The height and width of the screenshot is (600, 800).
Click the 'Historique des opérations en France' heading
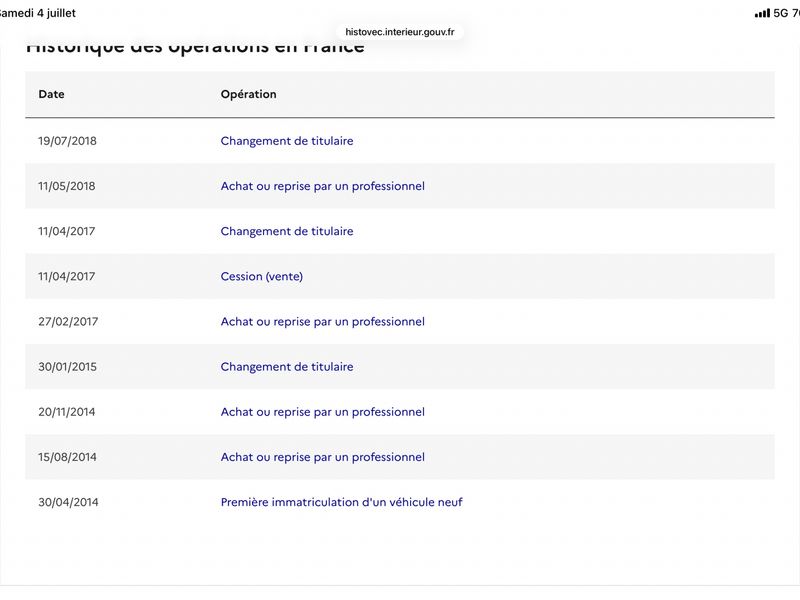coord(195,47)
